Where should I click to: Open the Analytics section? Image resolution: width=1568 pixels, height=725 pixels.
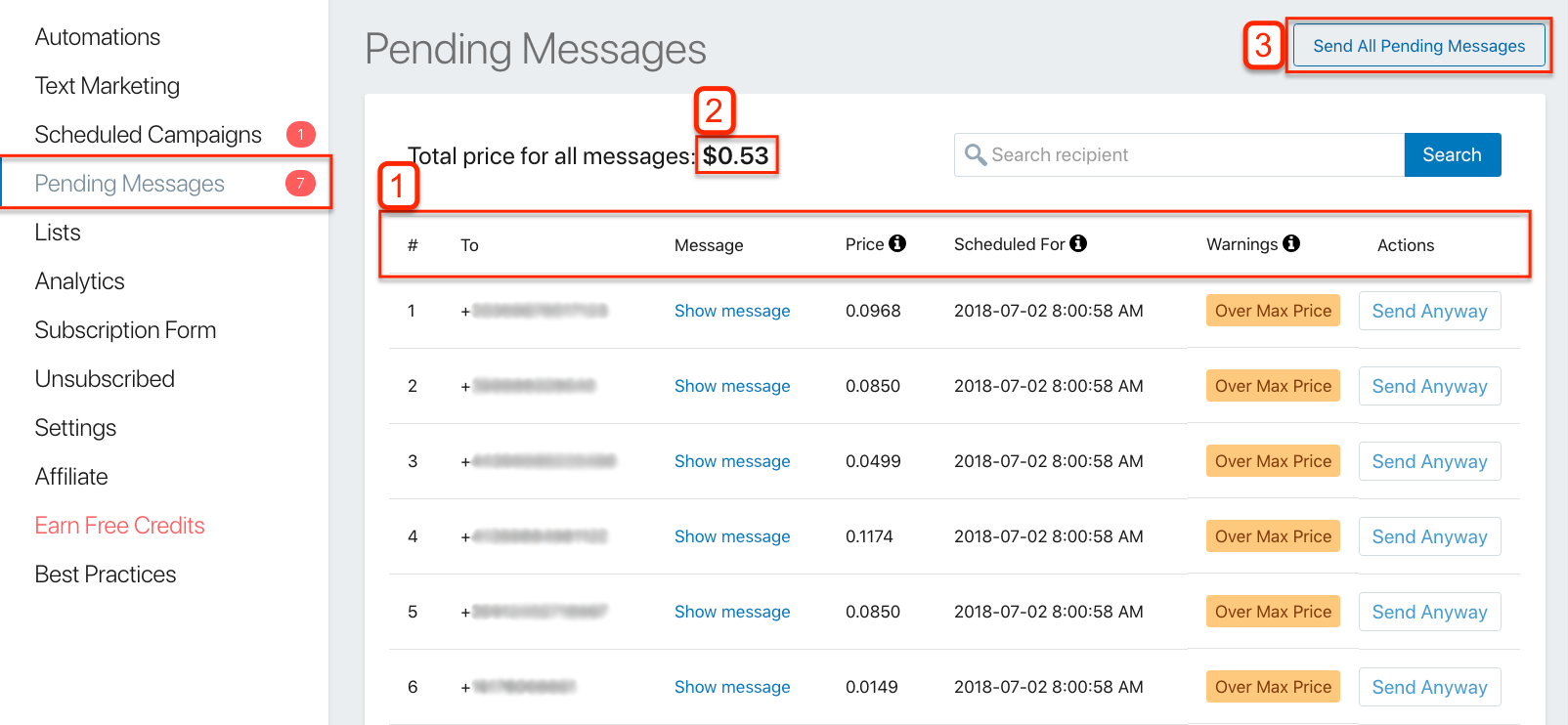pyautogui.click(x=79, y=280)
